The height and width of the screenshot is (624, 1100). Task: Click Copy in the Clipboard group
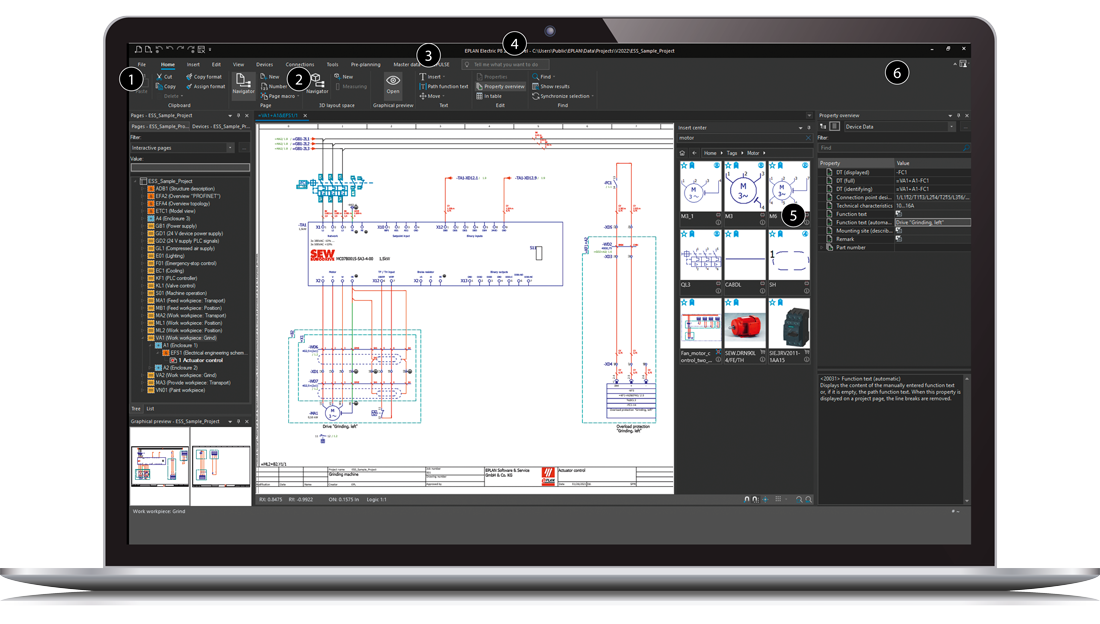click(166, 86)
